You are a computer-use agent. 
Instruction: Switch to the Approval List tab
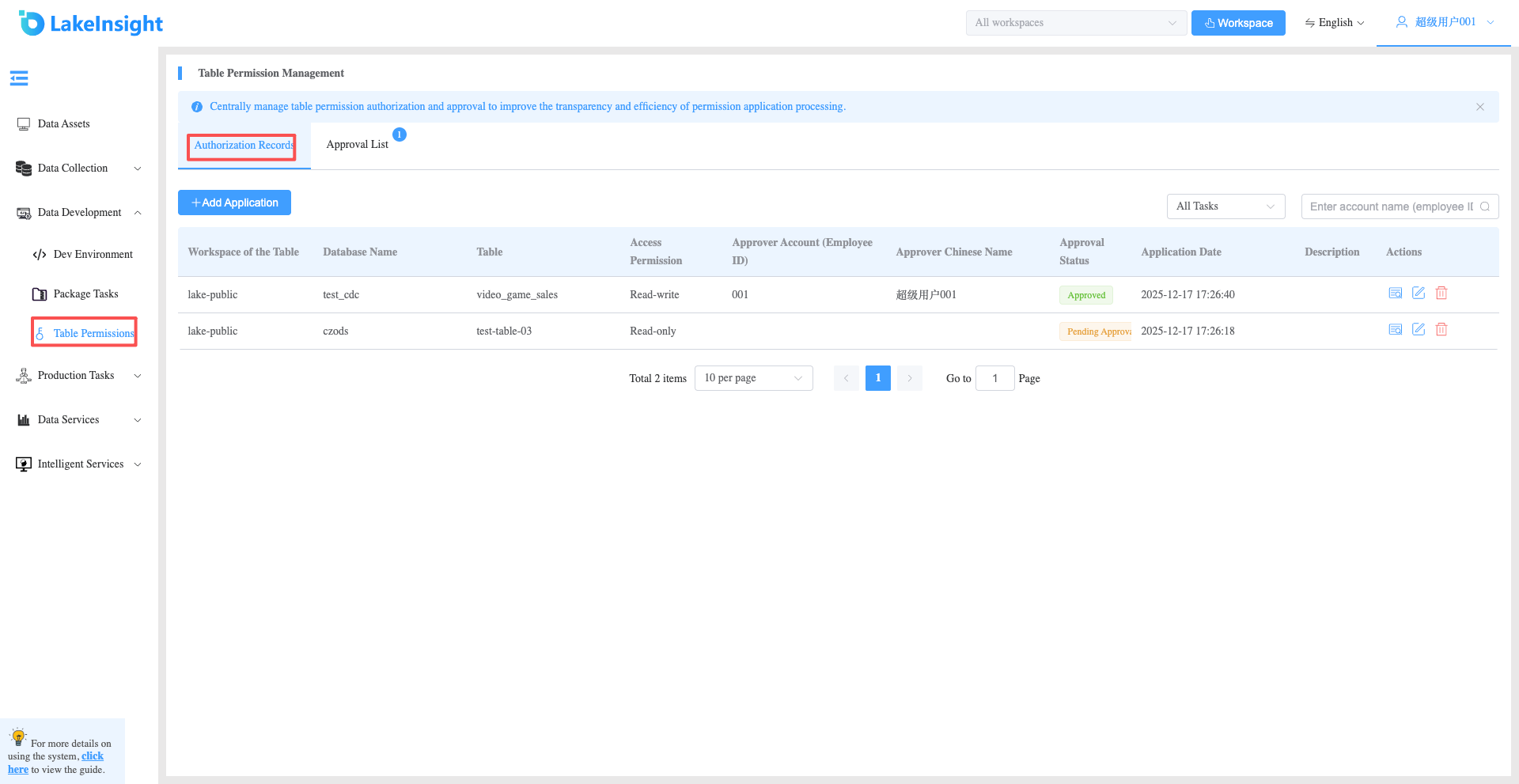click(x=358, y=145)
